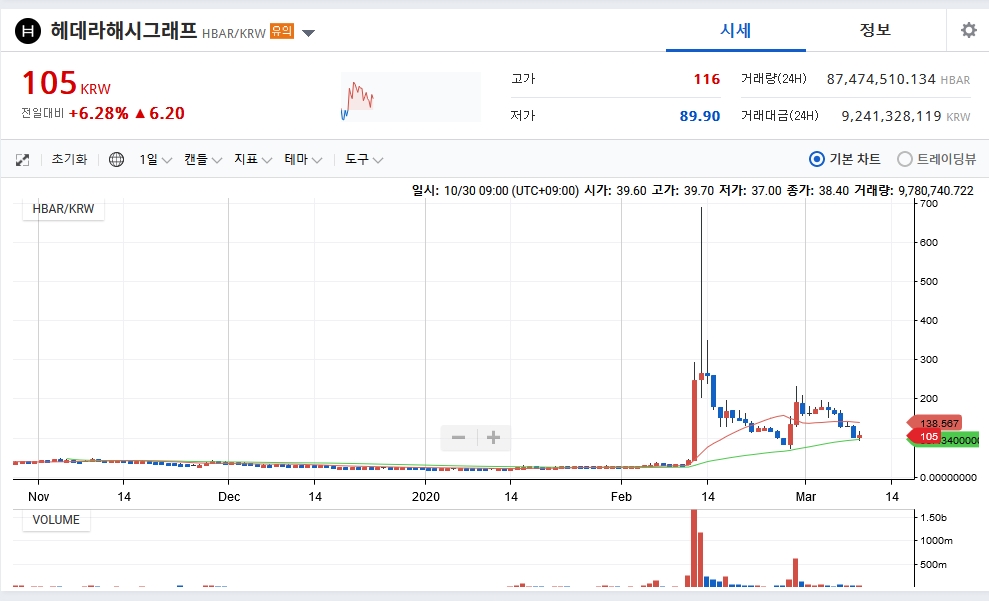Screen dimensions: 989x601
Task: Click the 700 price axis label
Action: click(929, 204)
